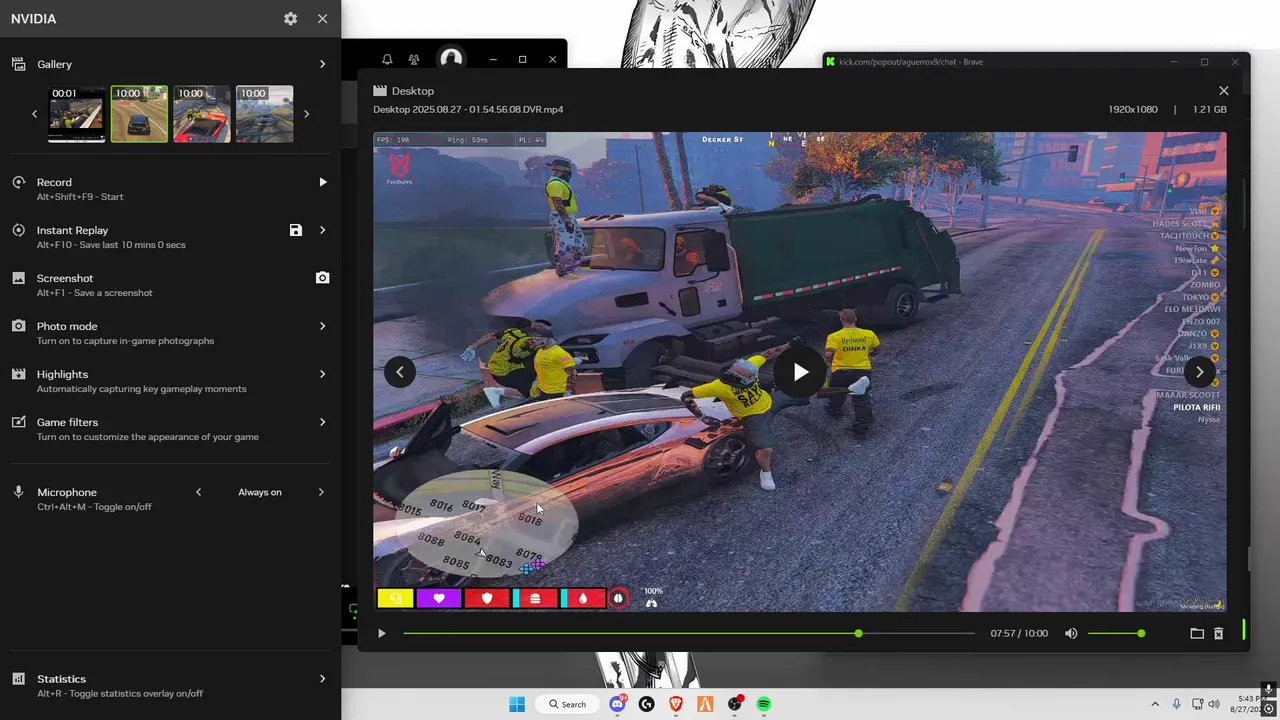Screen dimensions: 1280x720
Task: Expand the Gallery section arrow
Action: point(322,64)
